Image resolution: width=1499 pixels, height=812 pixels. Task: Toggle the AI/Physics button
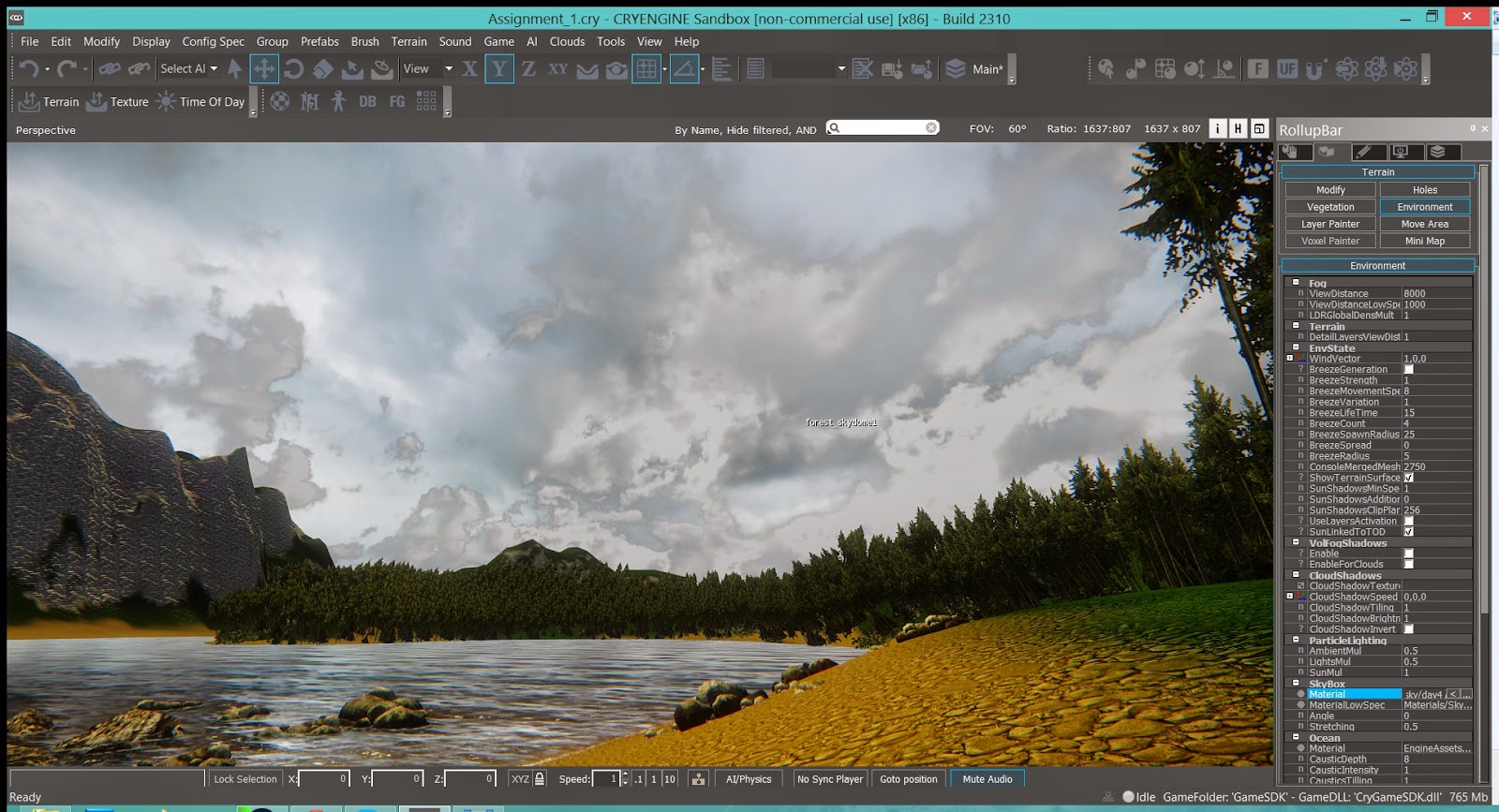click(749, 779)
